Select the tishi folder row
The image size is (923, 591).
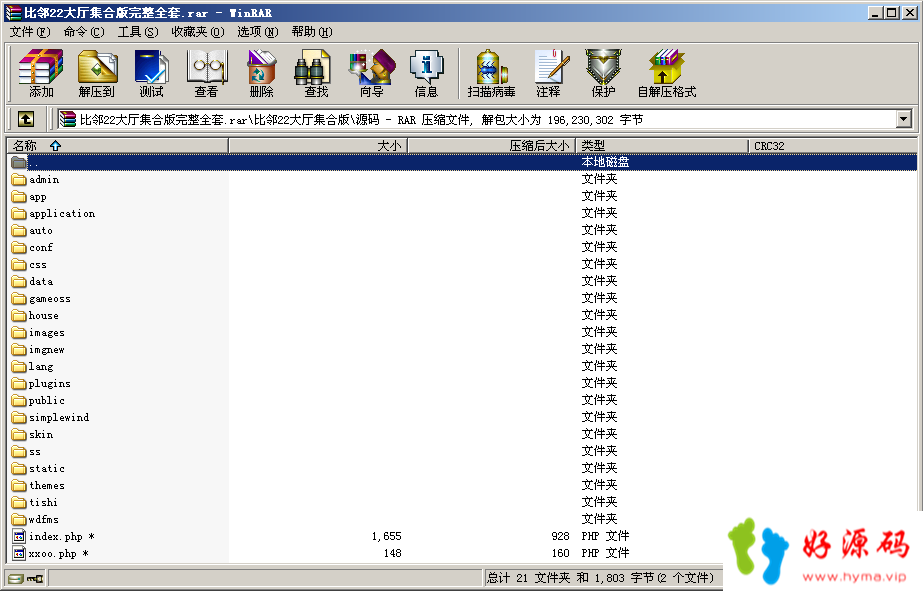point(462,503)
